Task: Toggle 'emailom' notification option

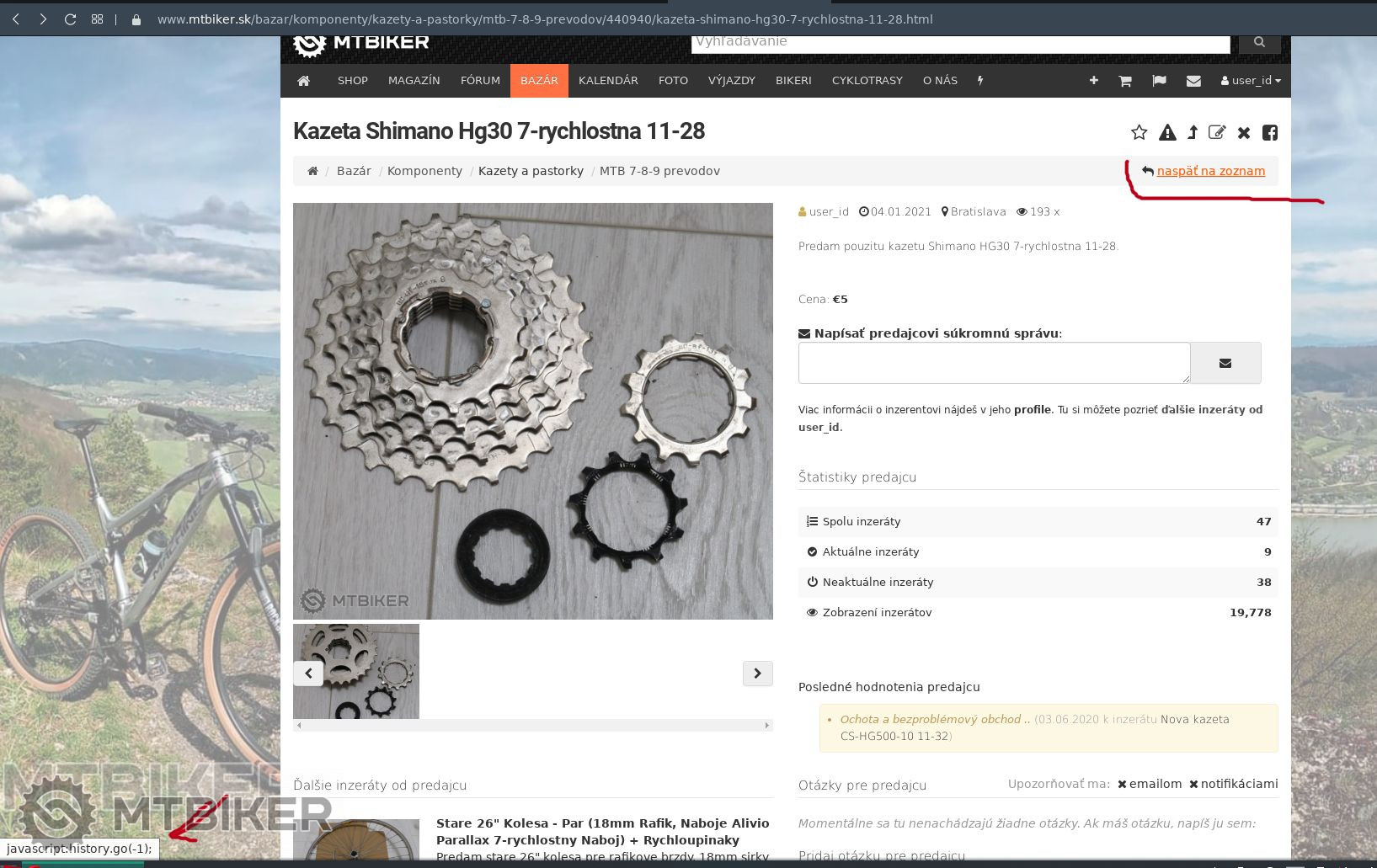Action: [1150, 784]
